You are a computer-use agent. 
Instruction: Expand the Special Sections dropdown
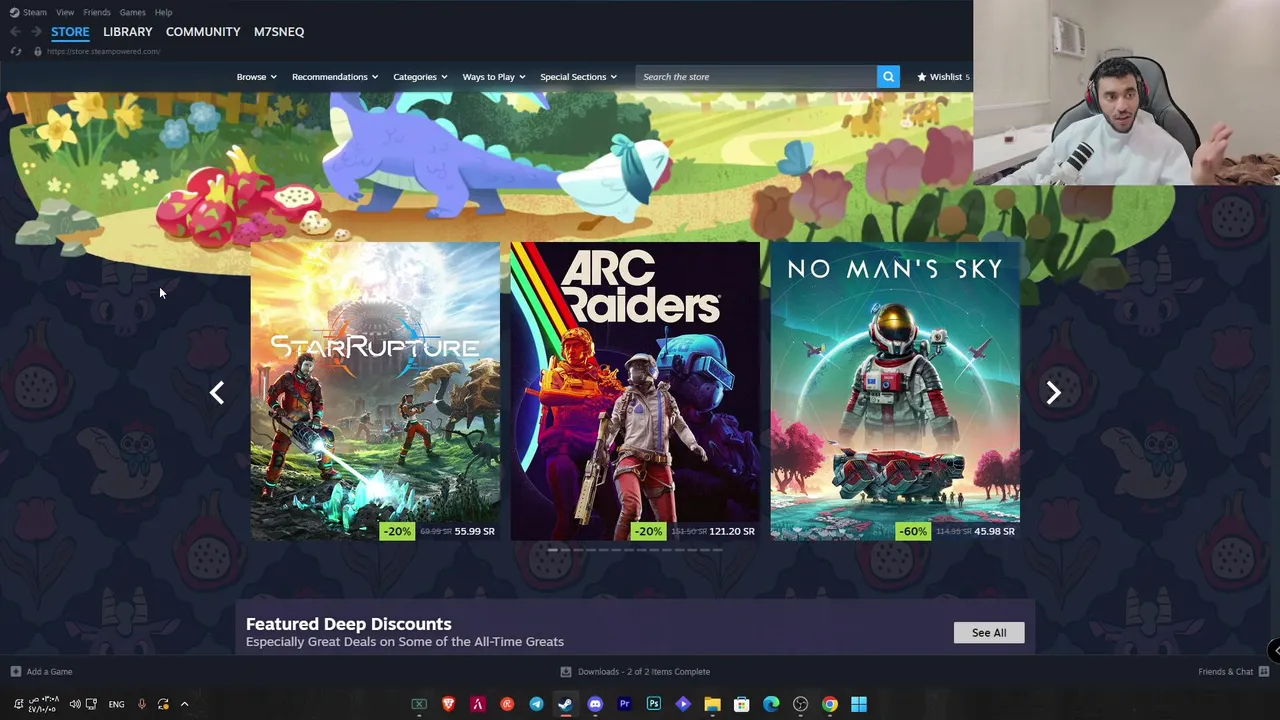coord(579,77)
